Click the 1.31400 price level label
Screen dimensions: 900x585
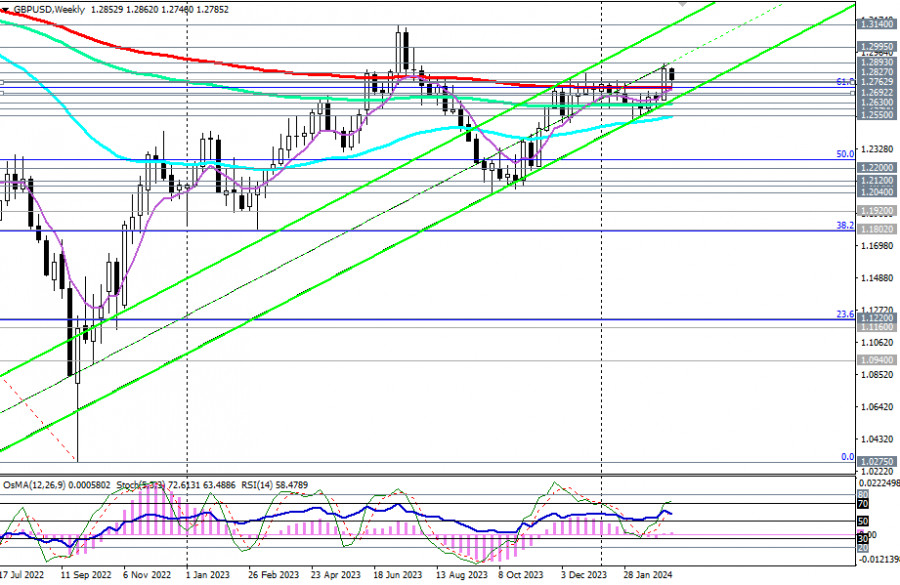pos(876,24)
